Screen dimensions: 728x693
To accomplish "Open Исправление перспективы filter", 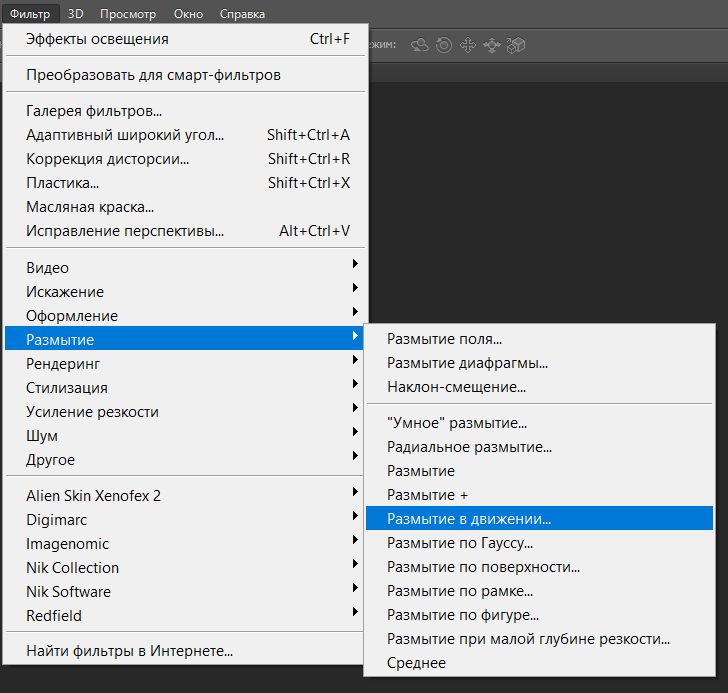I will point(185,231).
